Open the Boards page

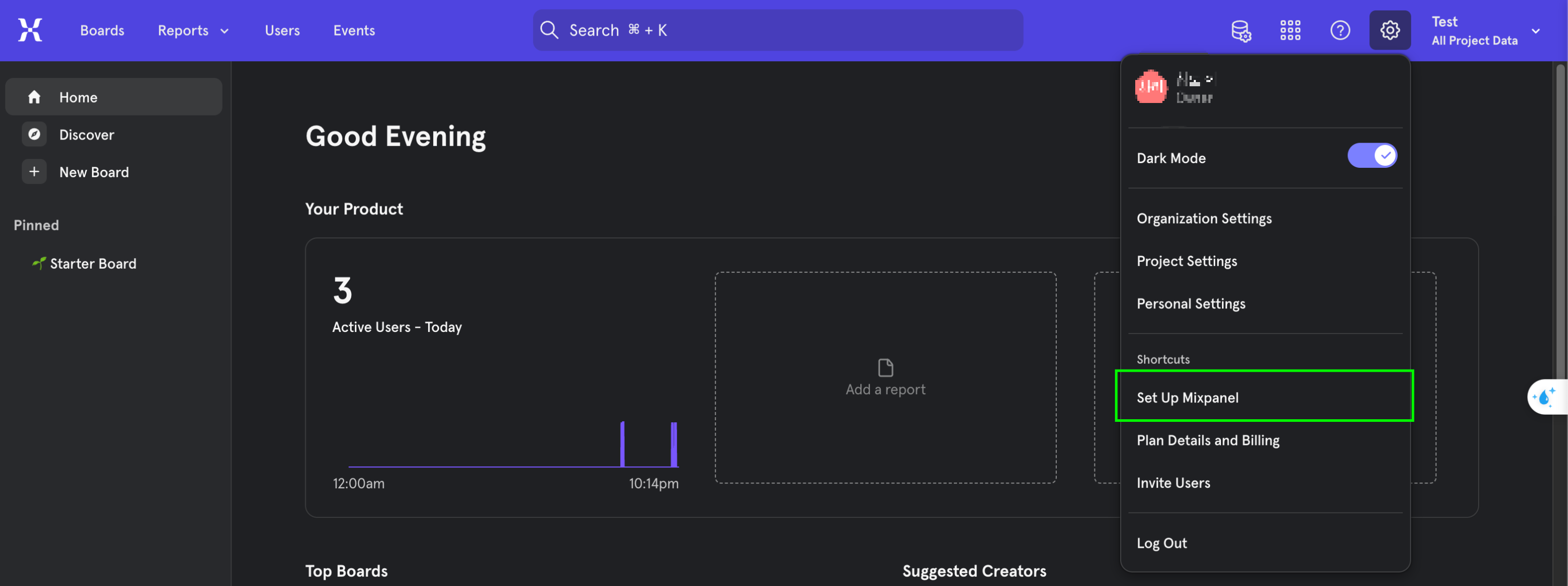point(102,30)
